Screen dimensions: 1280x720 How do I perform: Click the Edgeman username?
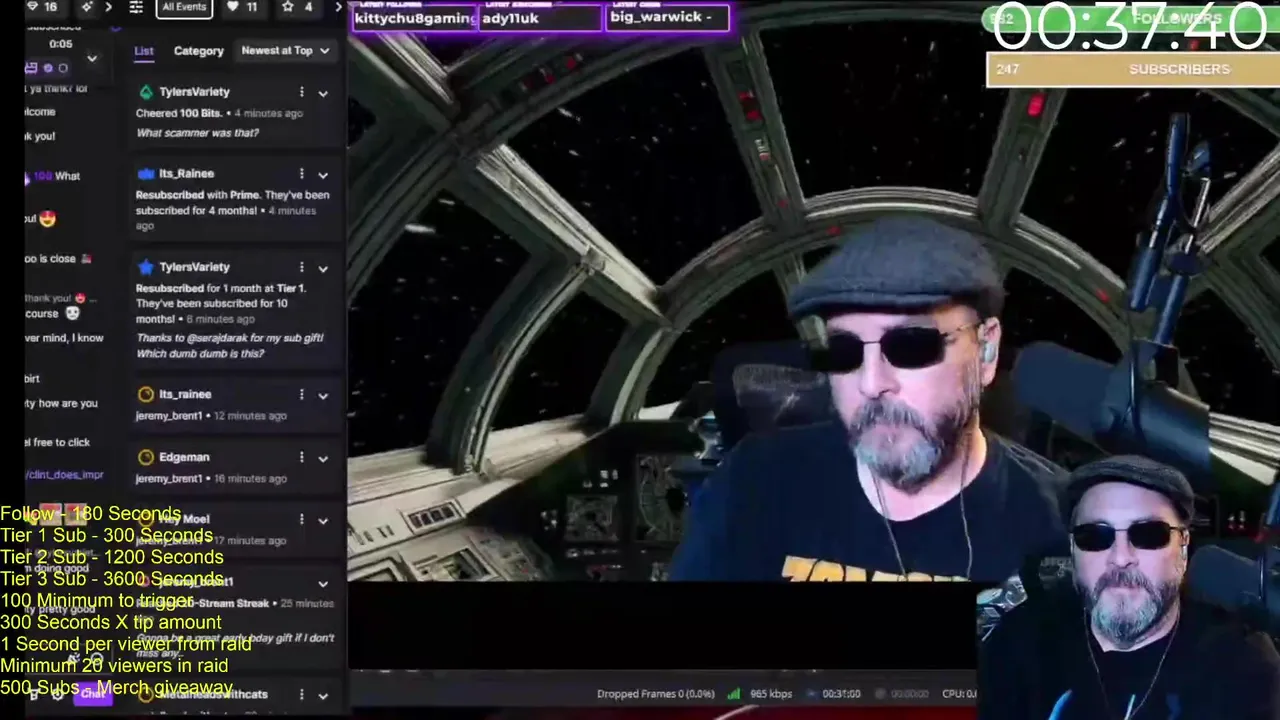click(184, 457)
